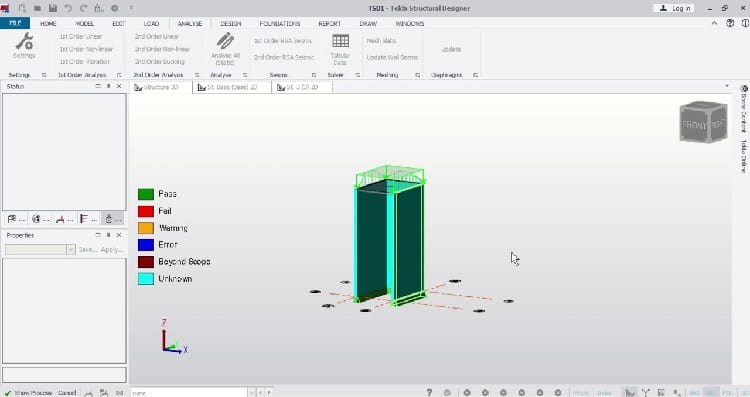Expand the Diaphragms group launcher
Viewport: 750px width, 397px height.
click(475, 75)
